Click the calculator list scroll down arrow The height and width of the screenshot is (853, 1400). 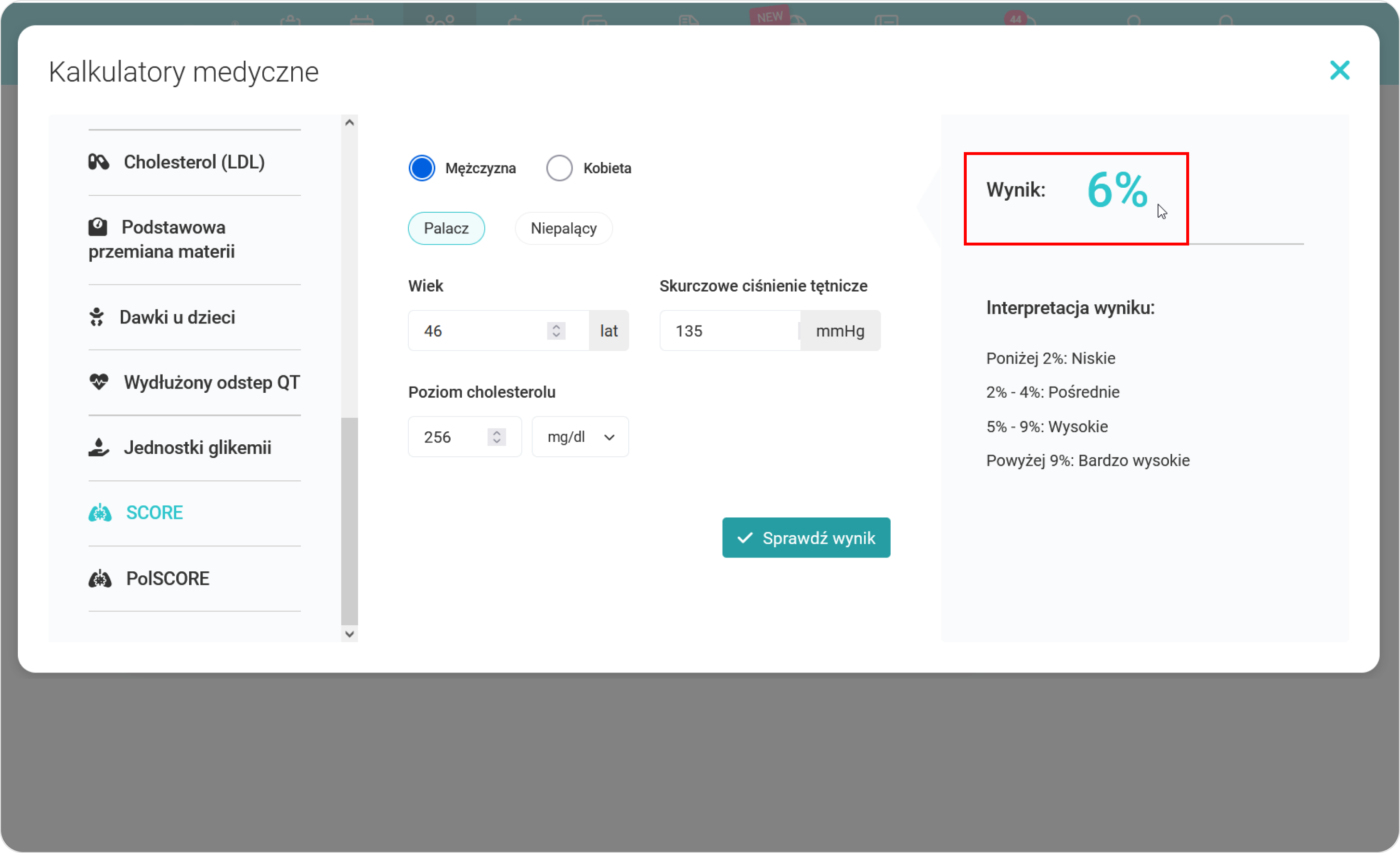(x=350, y=634)
